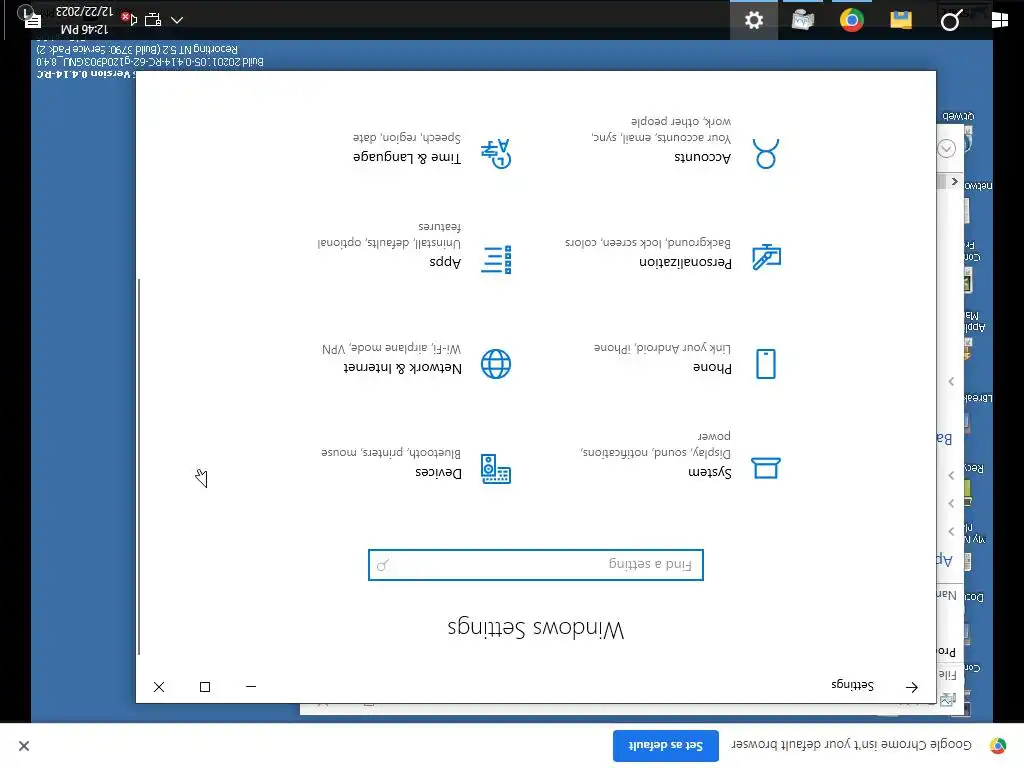1024x768 pixels.
Task: Click the Apps category label
Action: click(x=445, y=262)
